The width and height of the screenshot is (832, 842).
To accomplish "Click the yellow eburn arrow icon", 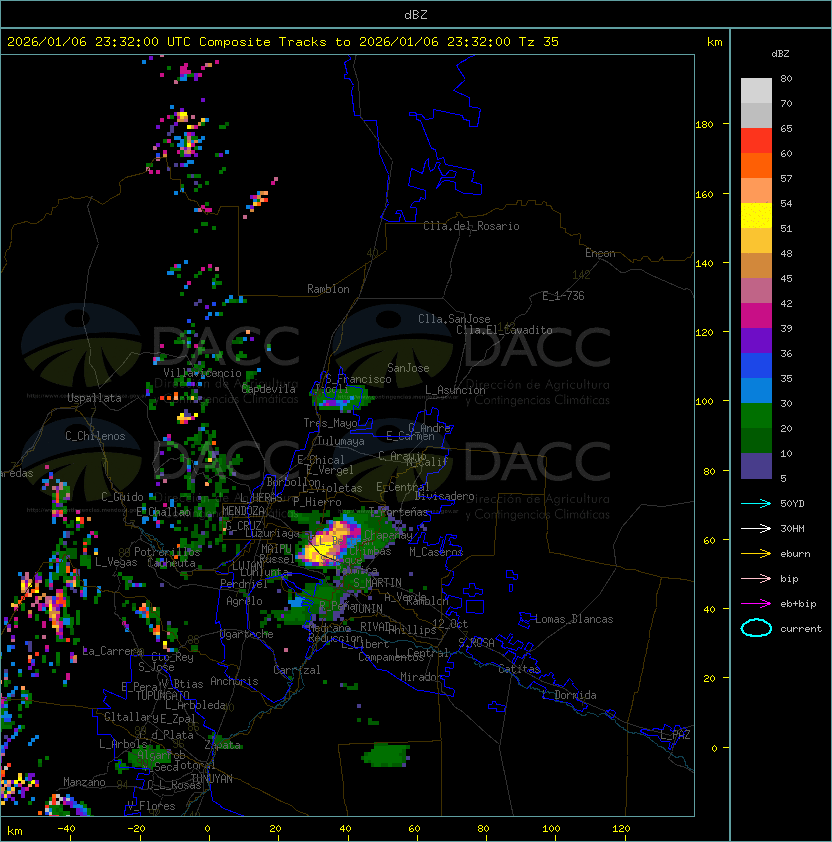I will coord(756,554).
